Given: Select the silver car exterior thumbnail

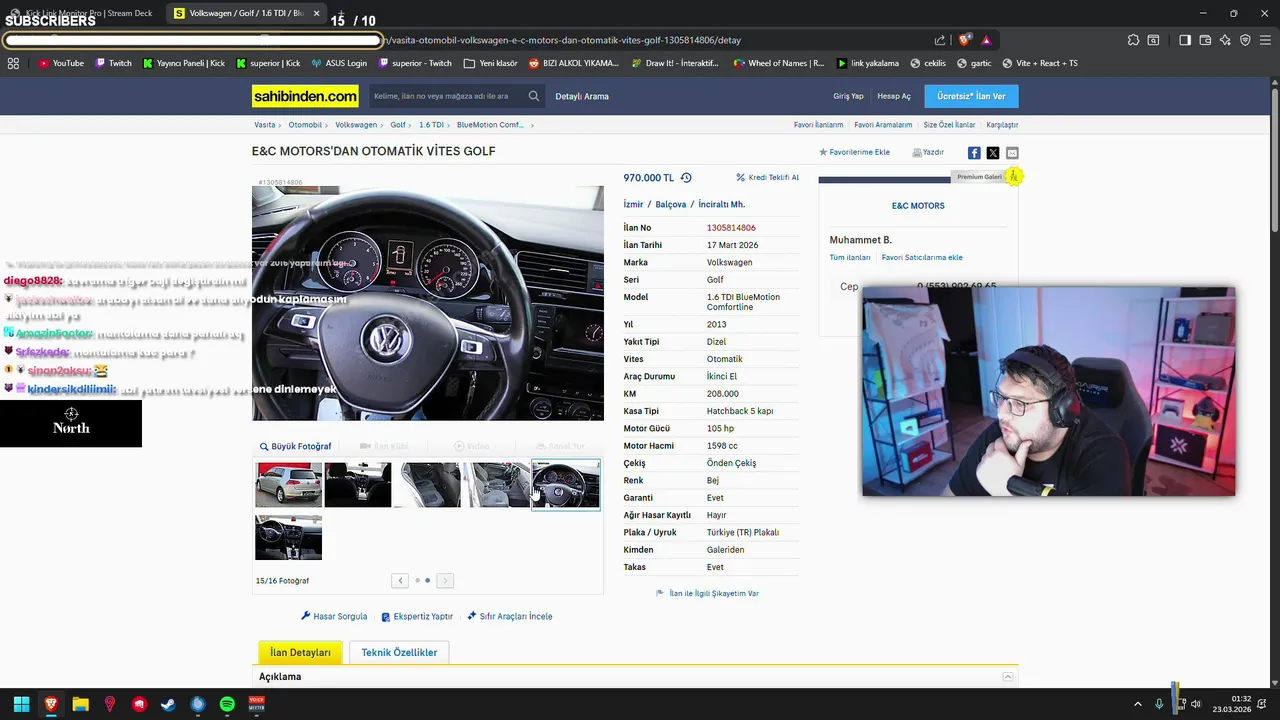Looking at the screenshot, I should (289, 484).
